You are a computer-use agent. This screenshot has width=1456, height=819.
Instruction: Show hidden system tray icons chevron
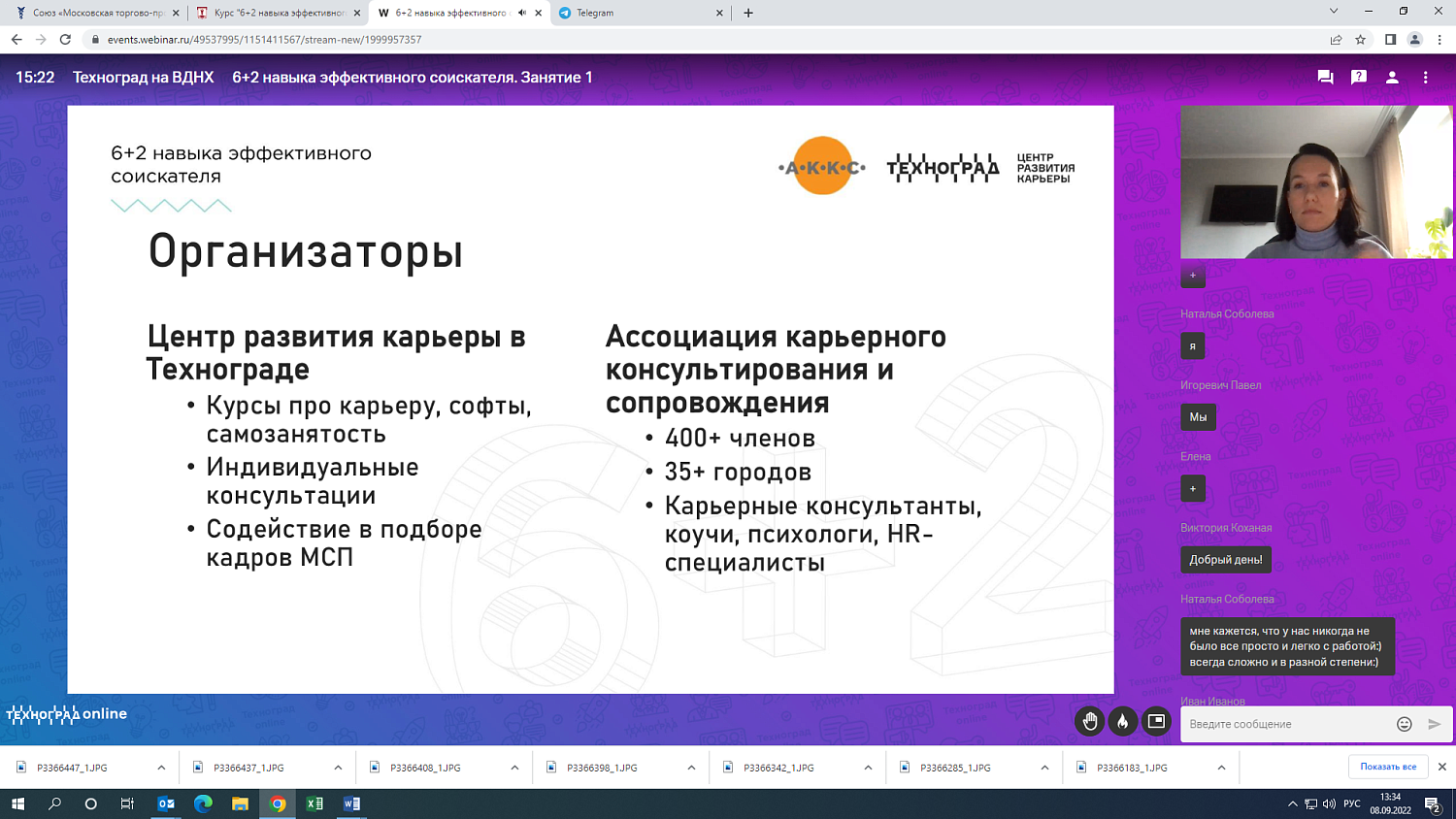pos(1292,803)
